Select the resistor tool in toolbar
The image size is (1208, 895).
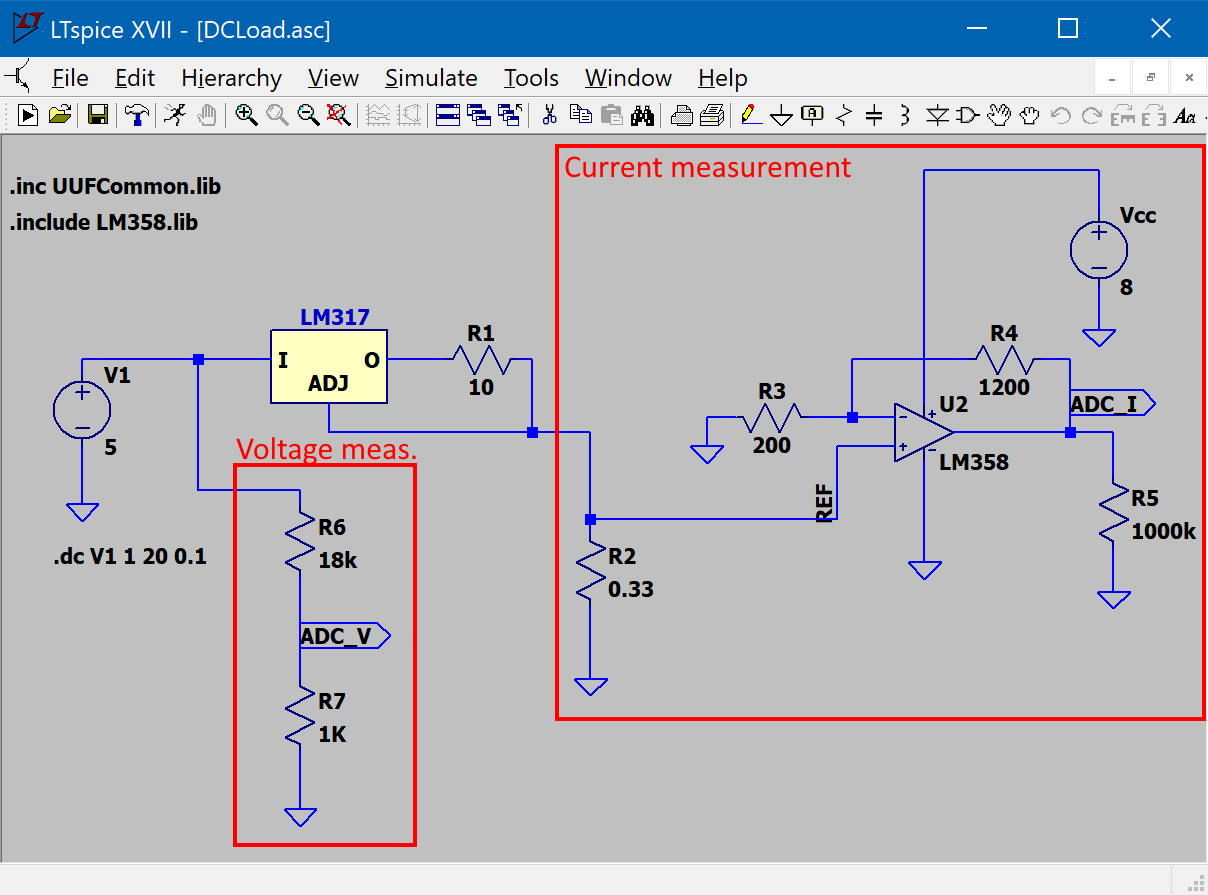pyautogui.click(x=843, y=115)
